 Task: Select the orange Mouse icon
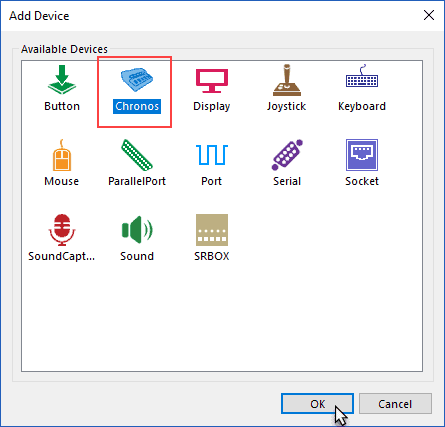click(x=62, y=155)
